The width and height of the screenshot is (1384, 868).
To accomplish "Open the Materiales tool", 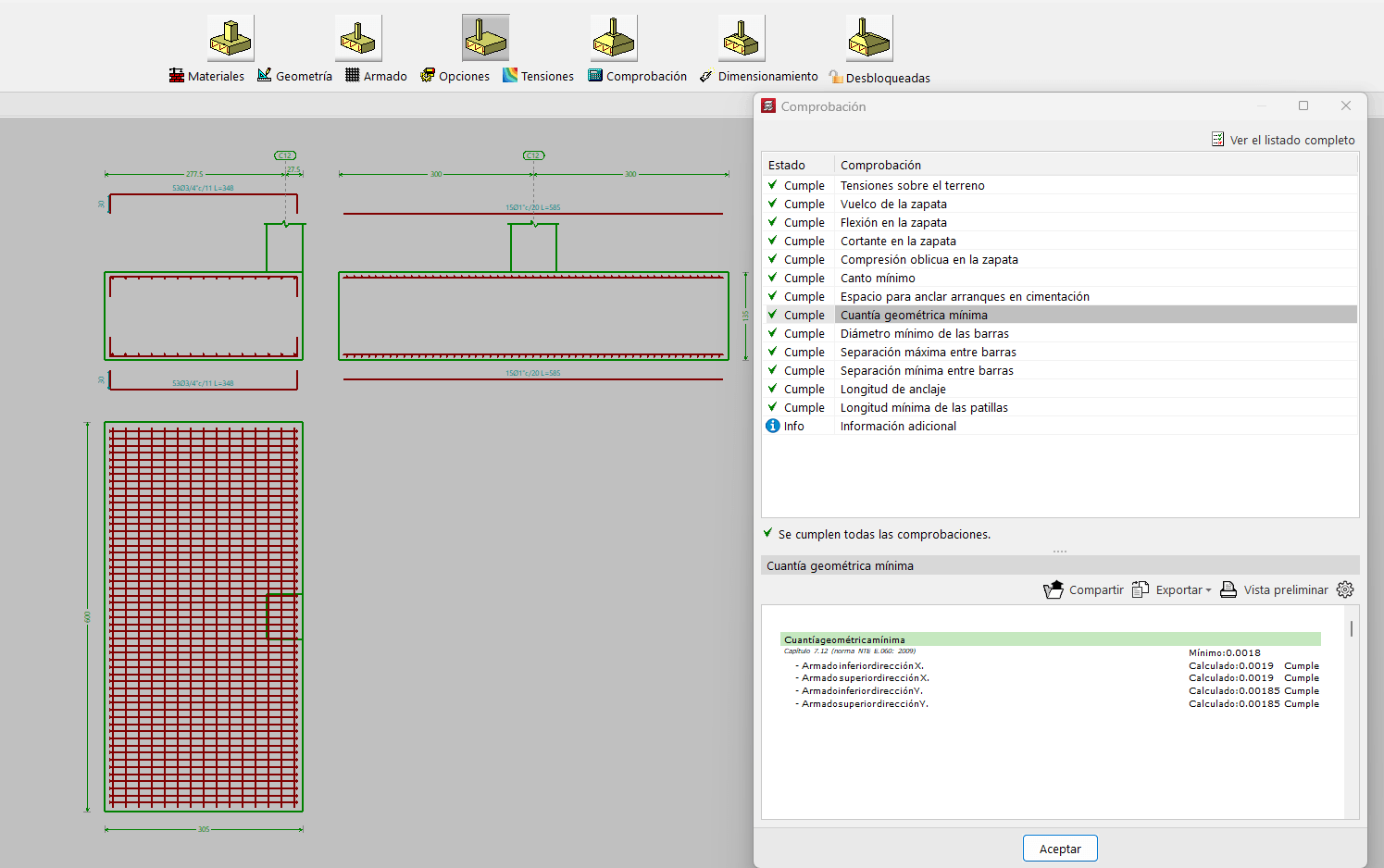I will (206, 76).
